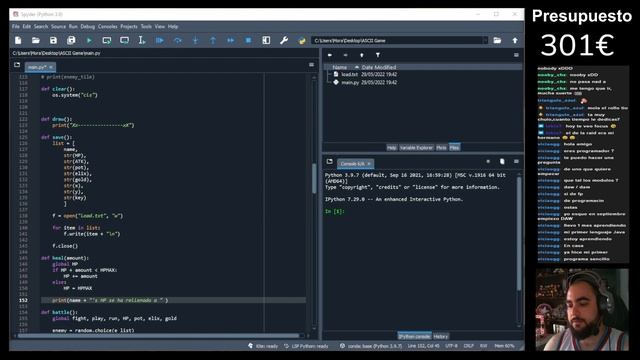
Task: Open the Files pane options menu
Action: (516, 55)
